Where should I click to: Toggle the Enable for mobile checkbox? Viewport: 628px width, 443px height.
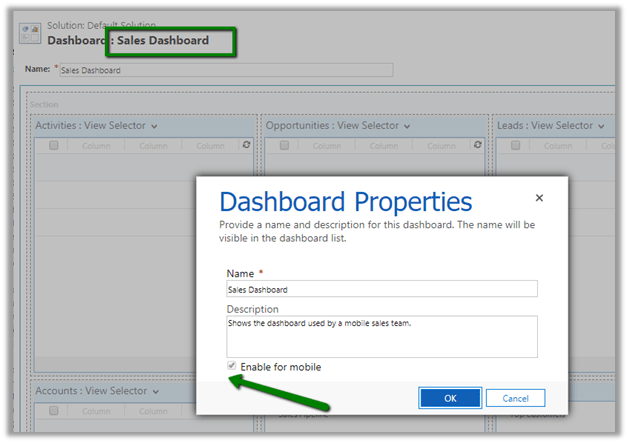click(233, 367)
